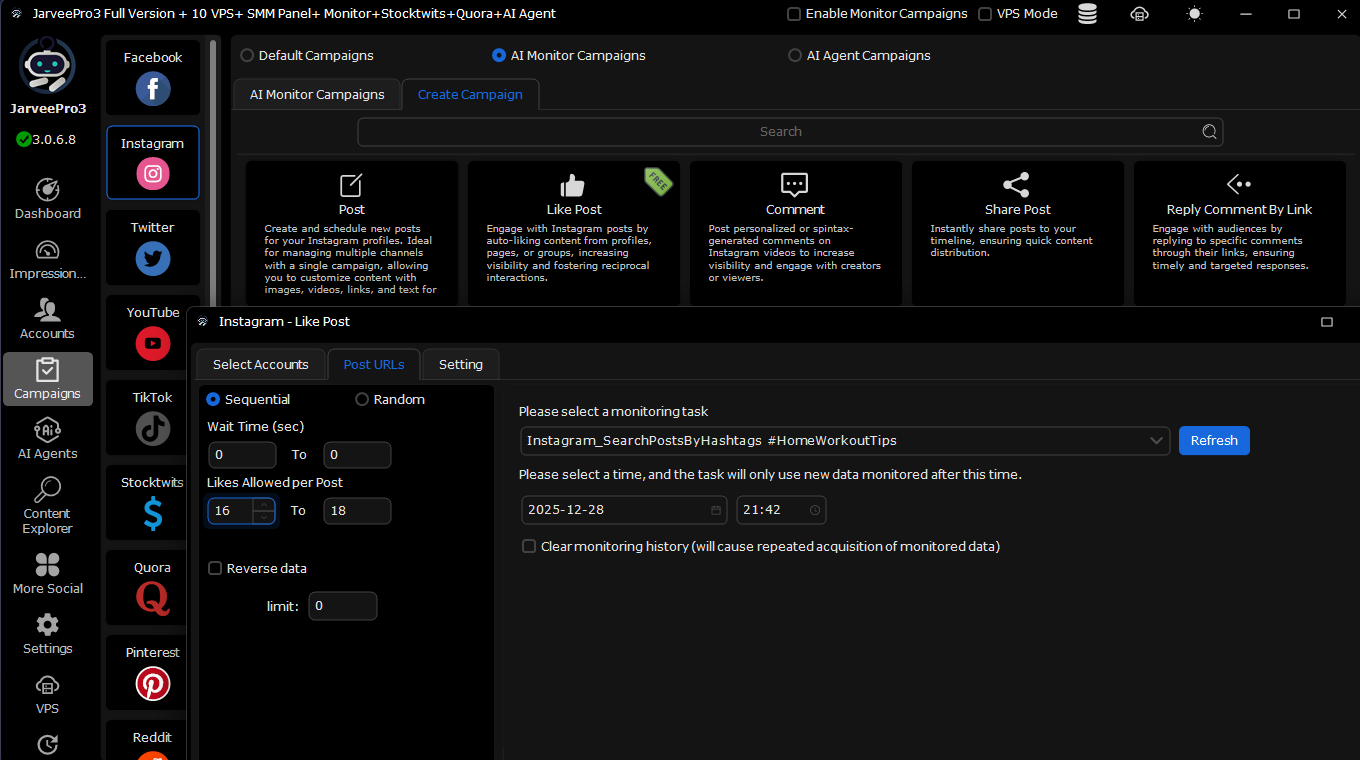Enable Monitor Campaigns checkbox
Viewport: 1360px width, 760px height.
[x=794, y=14]
